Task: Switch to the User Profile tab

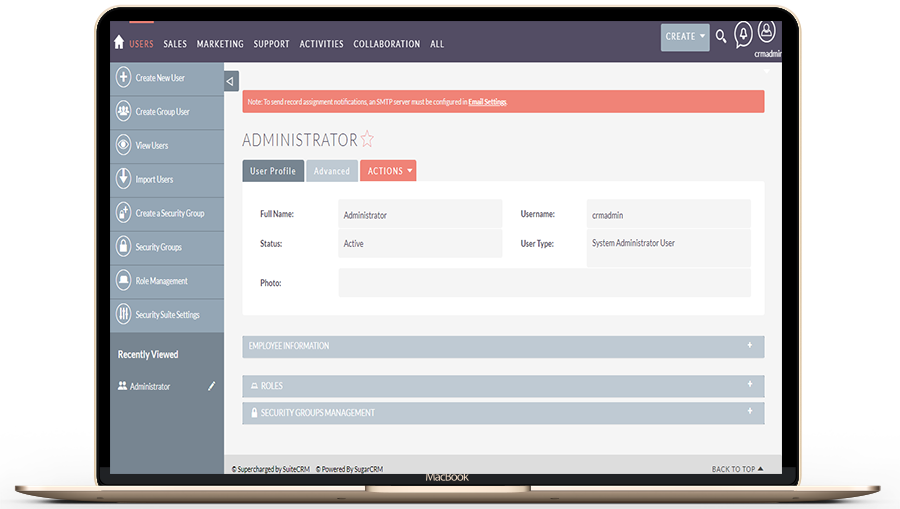Action: pyautogui.click(x=273, y=171)
